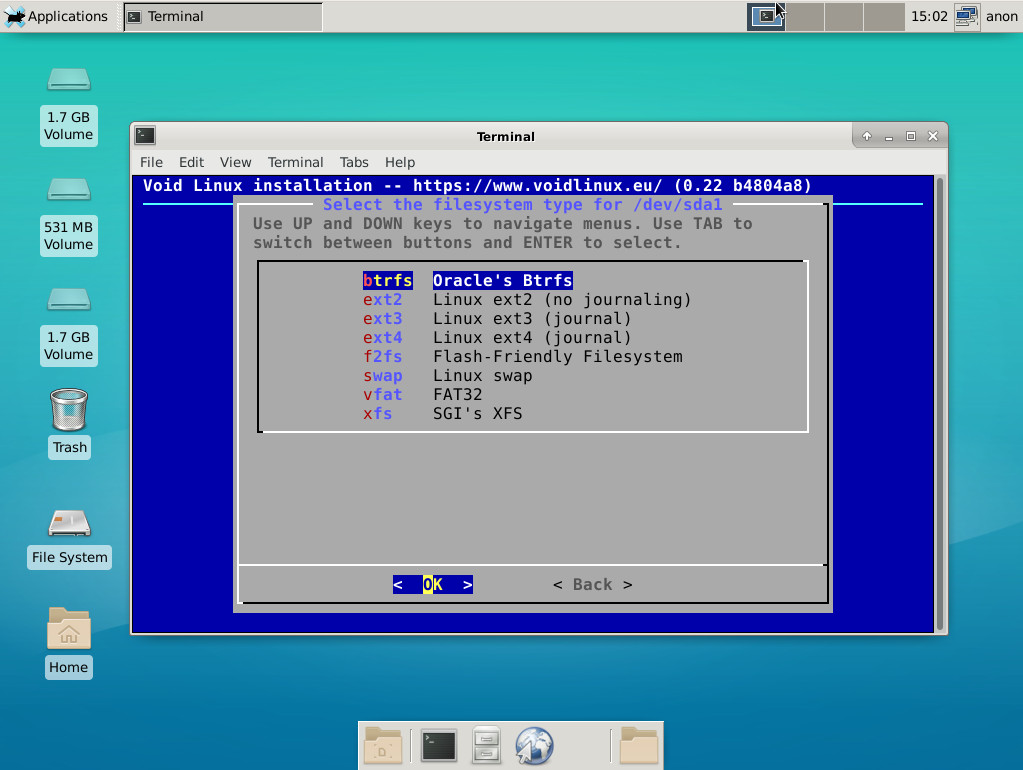Open the File menu
The height and width of the screenshot is (770, 1023).
click(x=151, y=162)
